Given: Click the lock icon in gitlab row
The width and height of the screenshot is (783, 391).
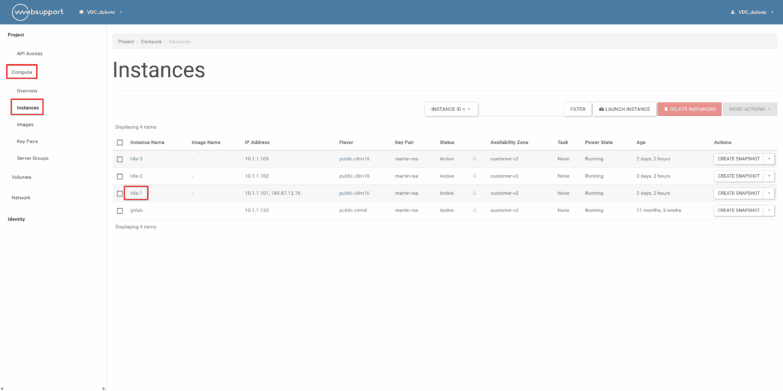Looking at the screenshot, I should [x=474, y=210].
